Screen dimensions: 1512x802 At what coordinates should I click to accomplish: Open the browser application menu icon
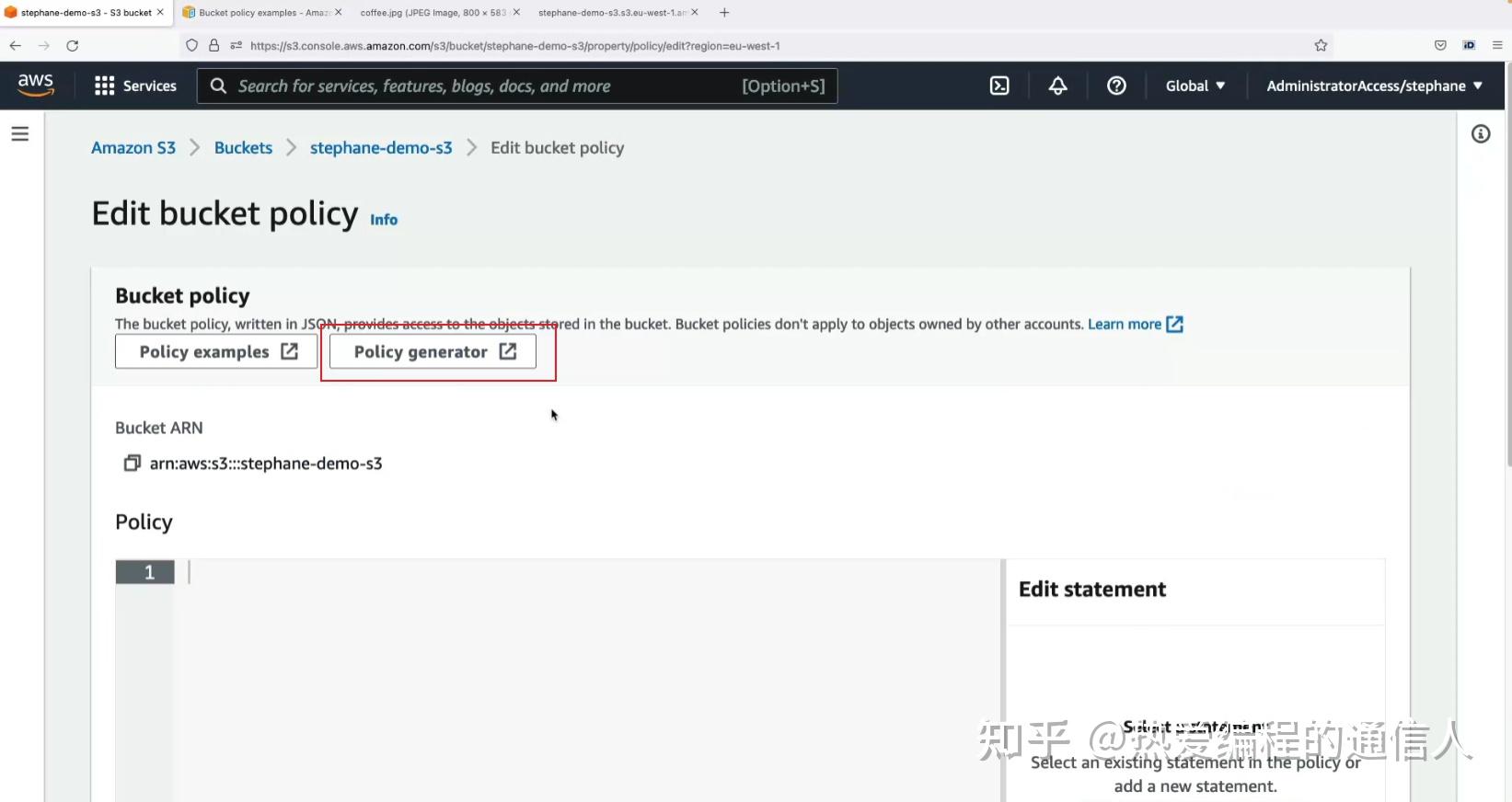1497,45
